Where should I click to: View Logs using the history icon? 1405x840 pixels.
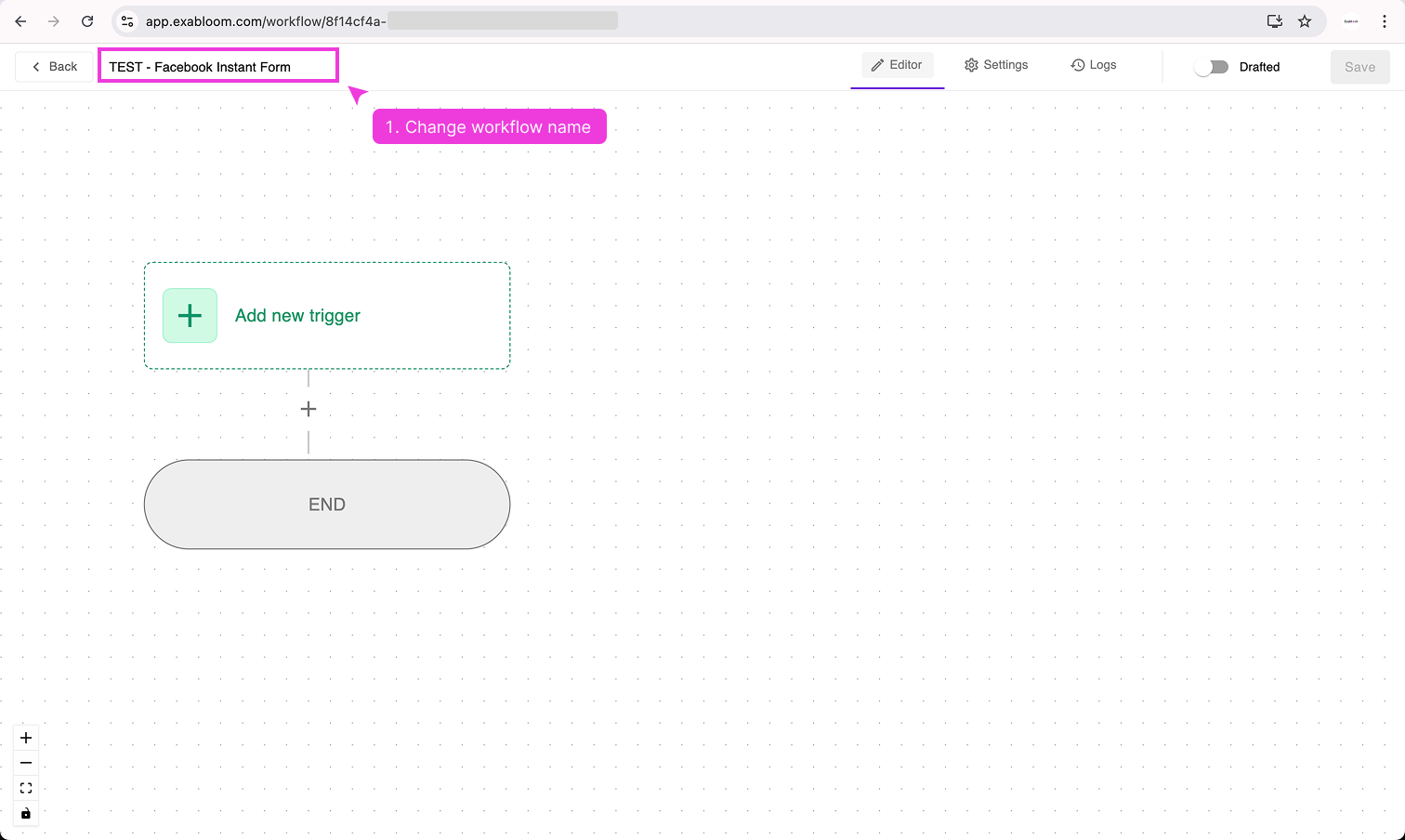point(1078,64)
